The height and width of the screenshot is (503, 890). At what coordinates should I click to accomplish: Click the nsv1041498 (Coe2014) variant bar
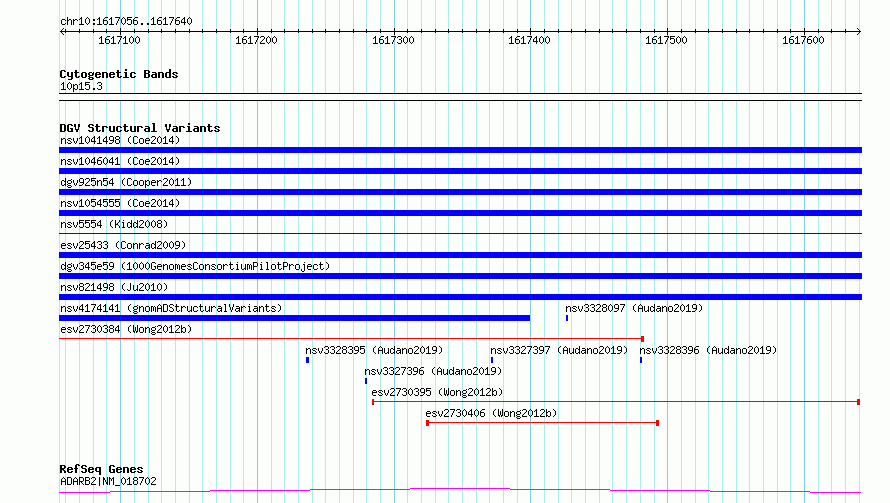coord(460,150)
